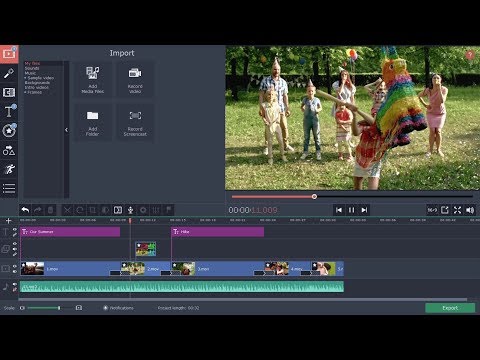Click the Split scissors icon
Screen dimensions: 480x360
pos(67,210)
